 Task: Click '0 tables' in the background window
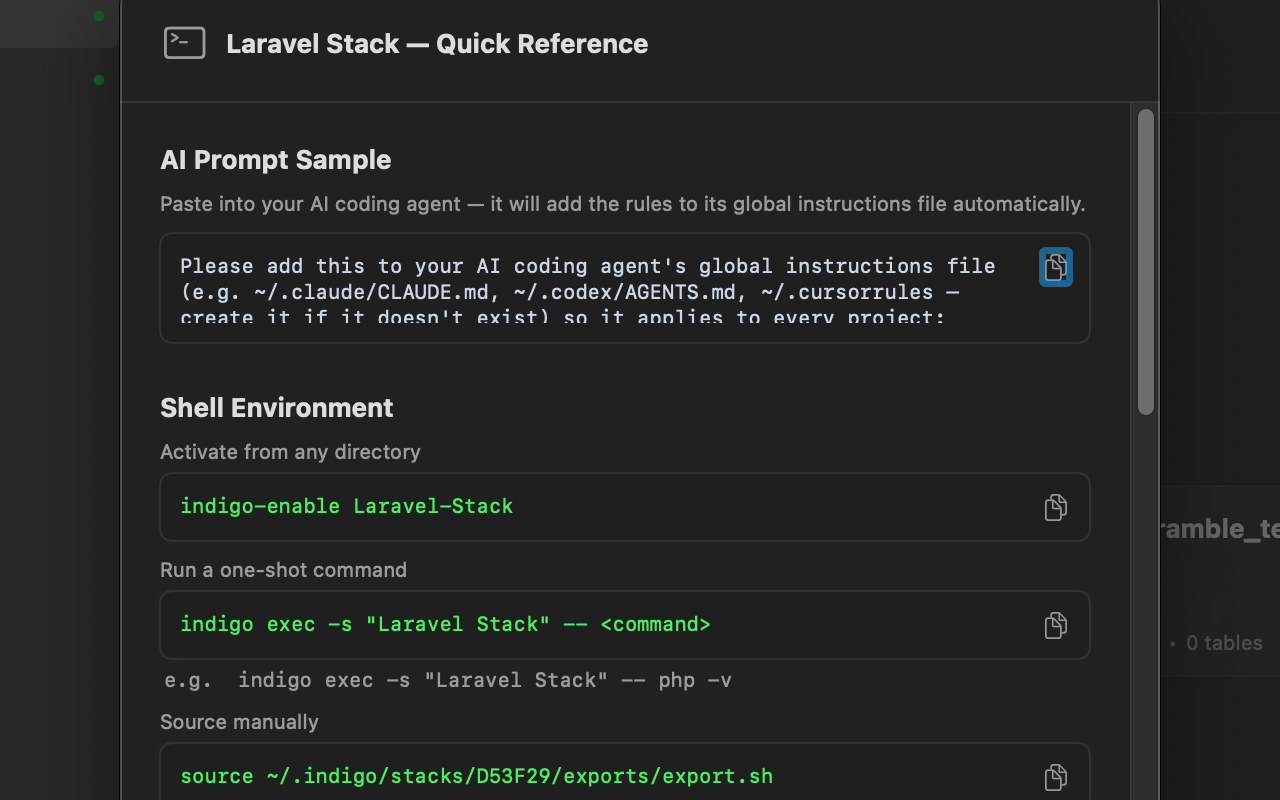[1224, 643]
